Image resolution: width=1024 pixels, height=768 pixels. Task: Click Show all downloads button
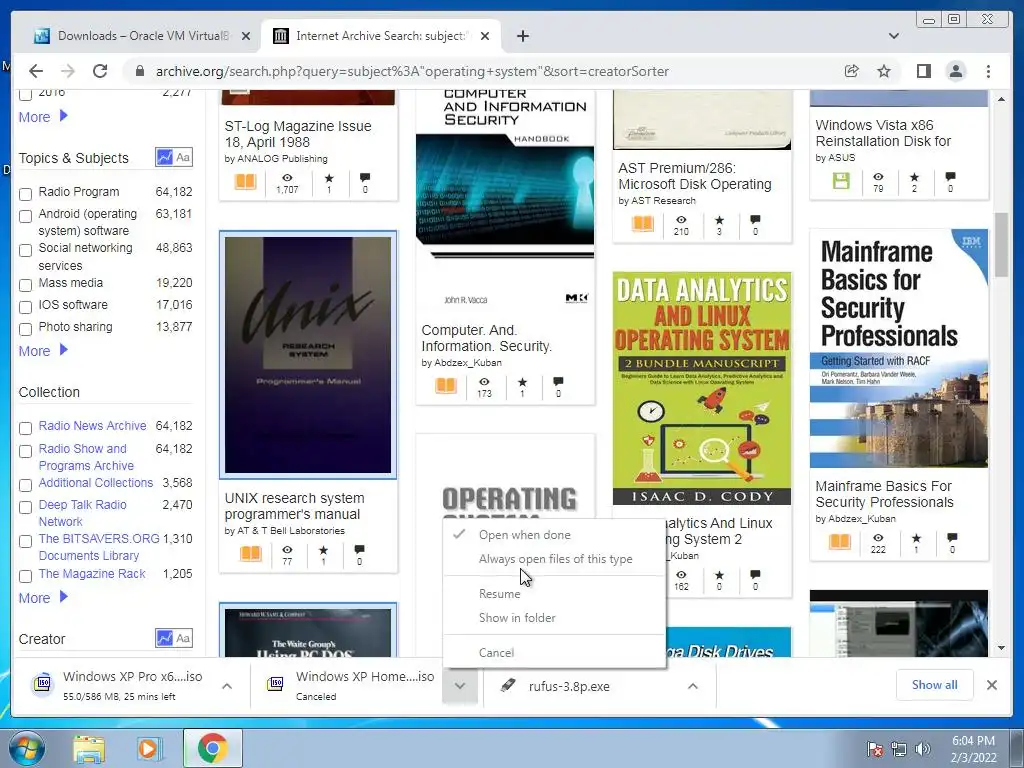[935, 684]
